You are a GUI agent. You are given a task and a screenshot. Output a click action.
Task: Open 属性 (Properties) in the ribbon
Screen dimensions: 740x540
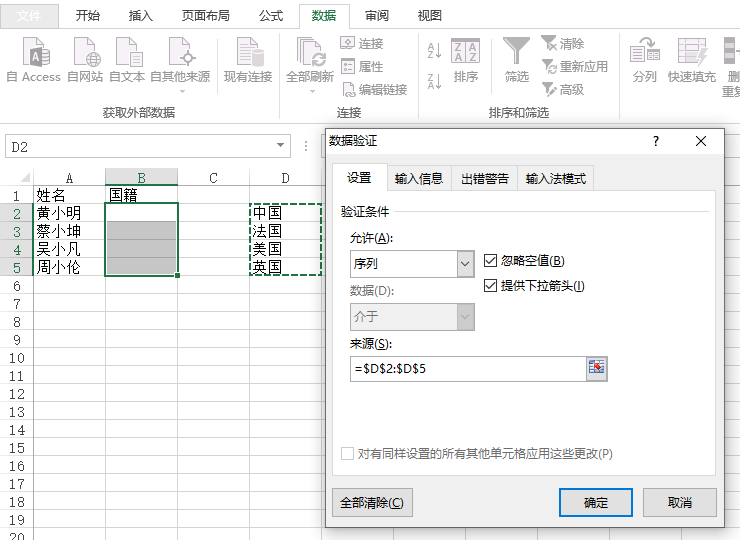(362, 67)
